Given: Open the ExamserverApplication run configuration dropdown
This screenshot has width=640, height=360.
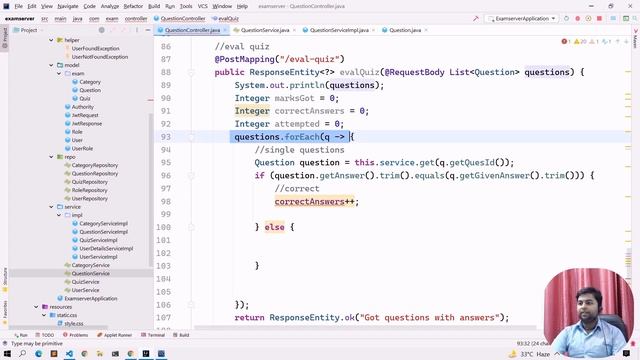Looking at the screenshot, I should tap(522, 19).
